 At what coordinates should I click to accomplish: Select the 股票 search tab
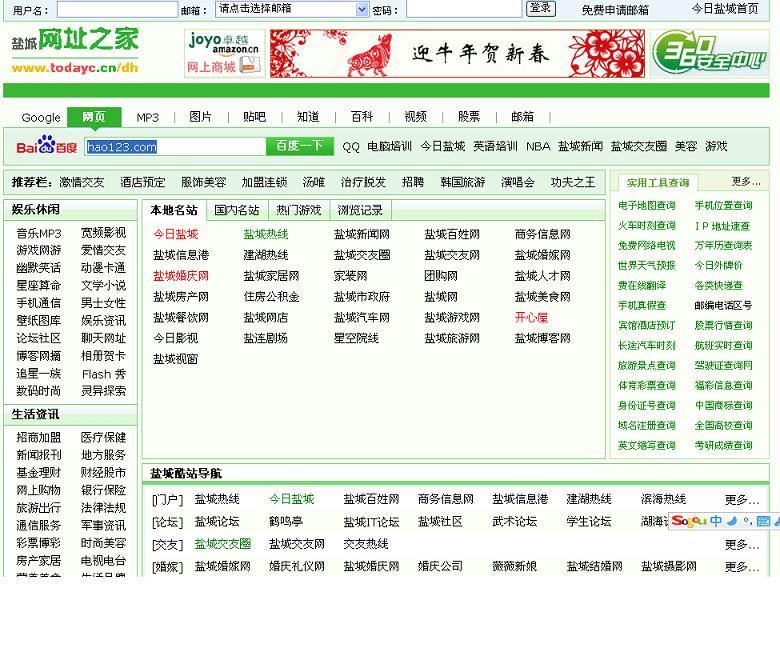pos(469,117)
